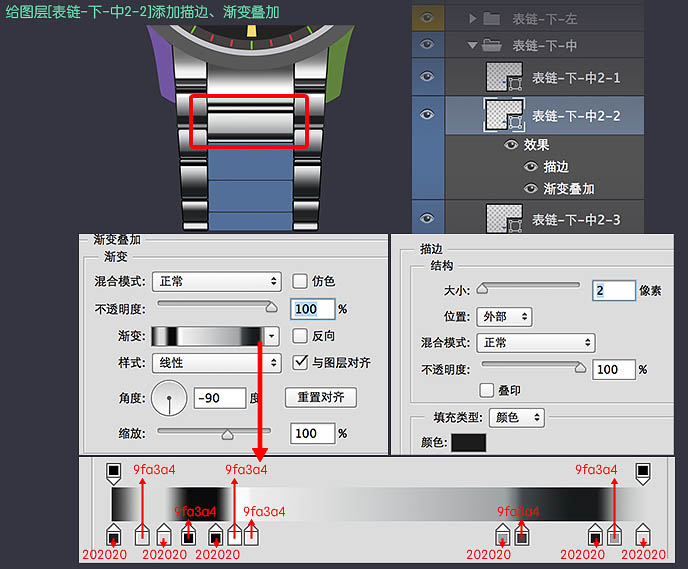Image resolution: width=688 pixels, height=569 pixels.
Task: Toggle visibility of 表链-下-中2-1 layer
Action: point(427,77)
